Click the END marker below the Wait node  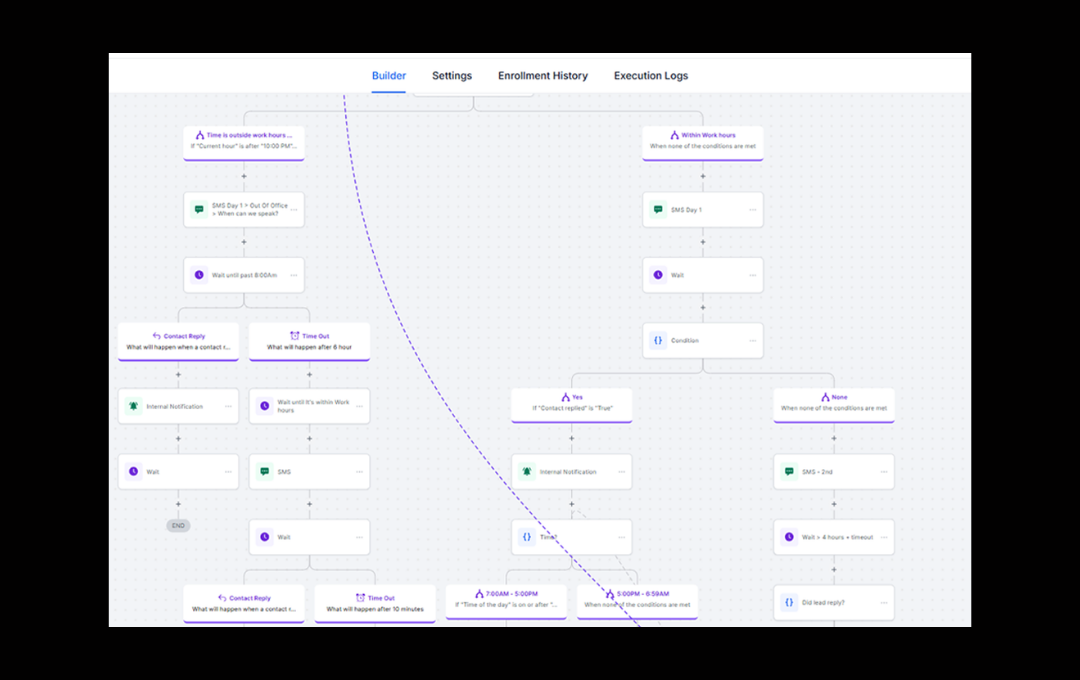pyautogui.click(x=178, y=525)
